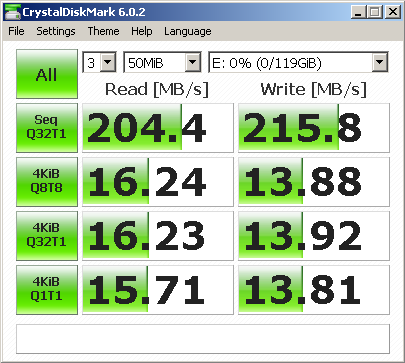Close the CrystalDiskMark window
The image size is (405, 363).
(x=393, y=12)
